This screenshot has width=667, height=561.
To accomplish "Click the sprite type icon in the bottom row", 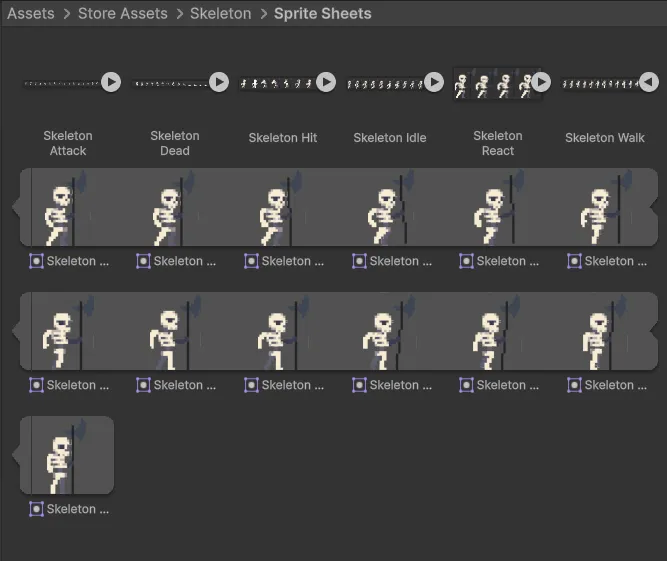I will [36, 509].
